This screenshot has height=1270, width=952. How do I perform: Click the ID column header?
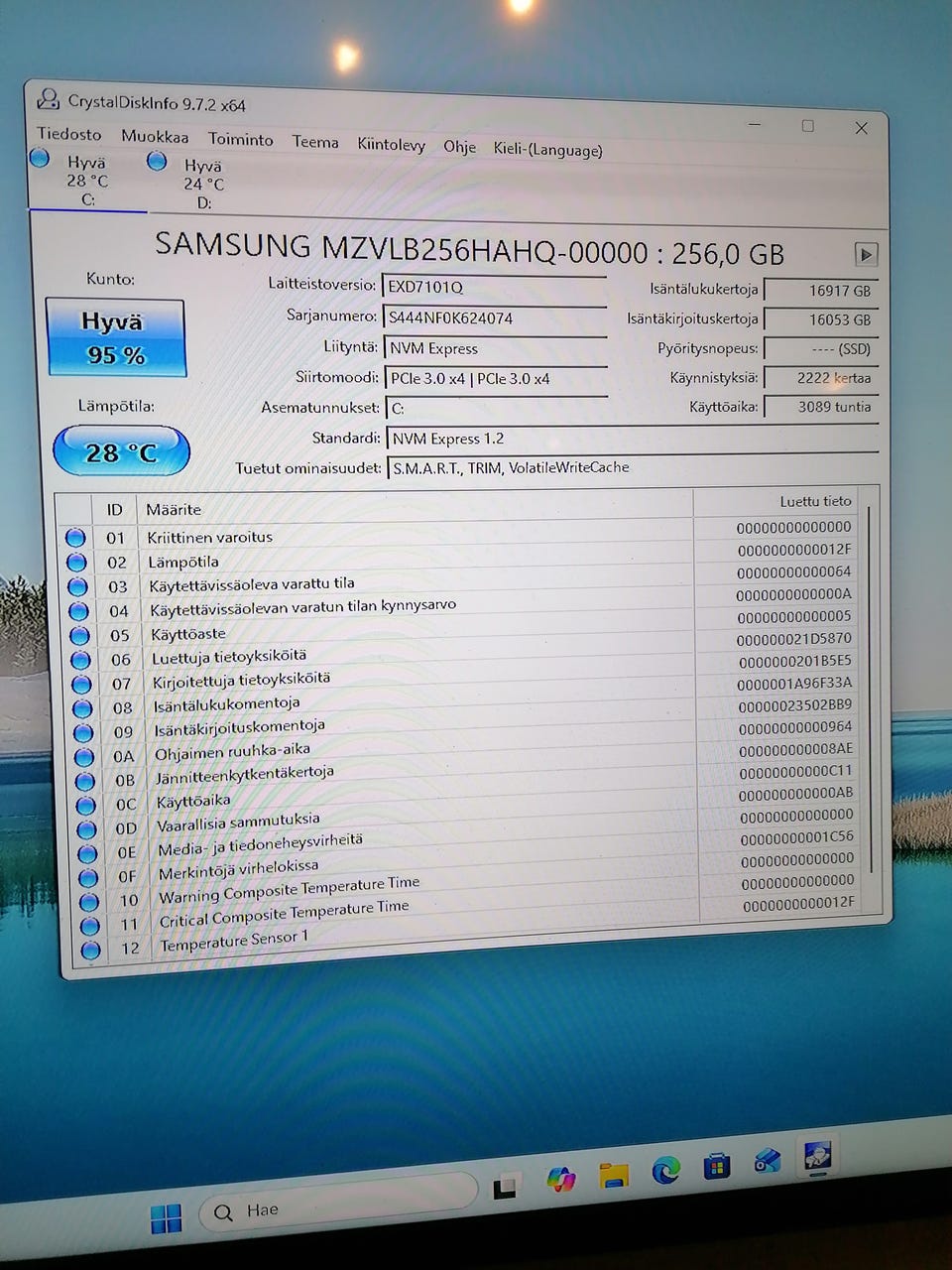[114, 509]
